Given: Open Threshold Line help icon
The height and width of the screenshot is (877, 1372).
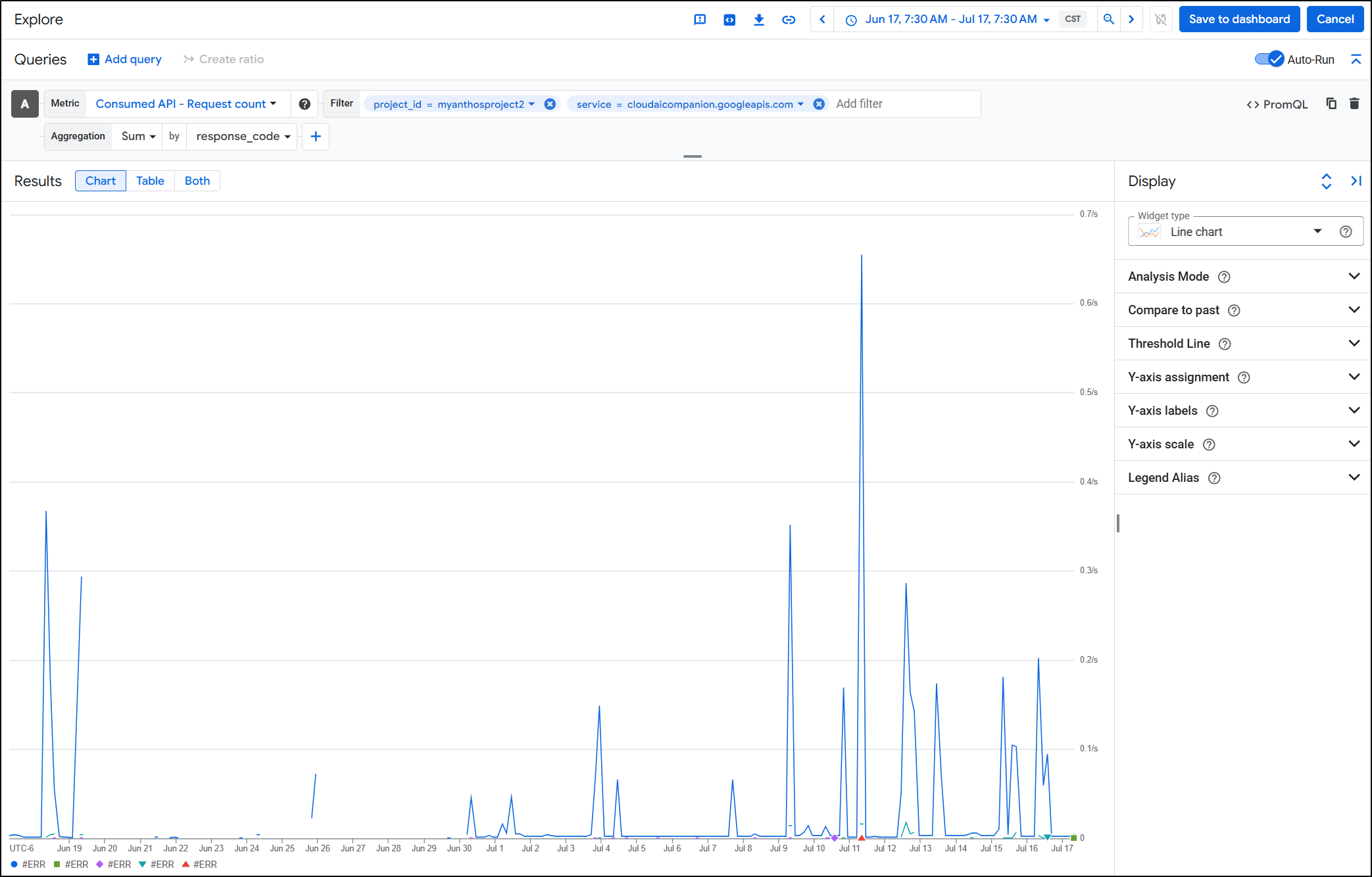Looking at the screenshot, I should [x=1225, y=344].
